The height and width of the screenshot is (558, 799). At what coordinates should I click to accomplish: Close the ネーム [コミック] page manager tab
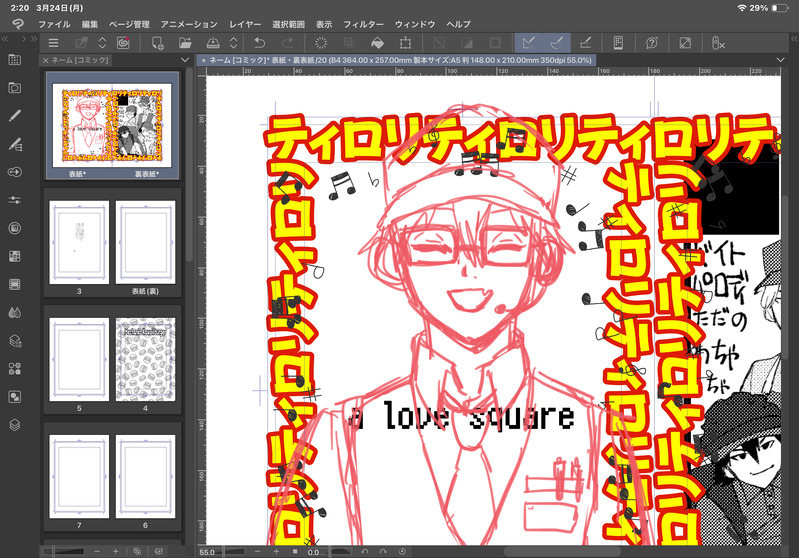[45, 60]
